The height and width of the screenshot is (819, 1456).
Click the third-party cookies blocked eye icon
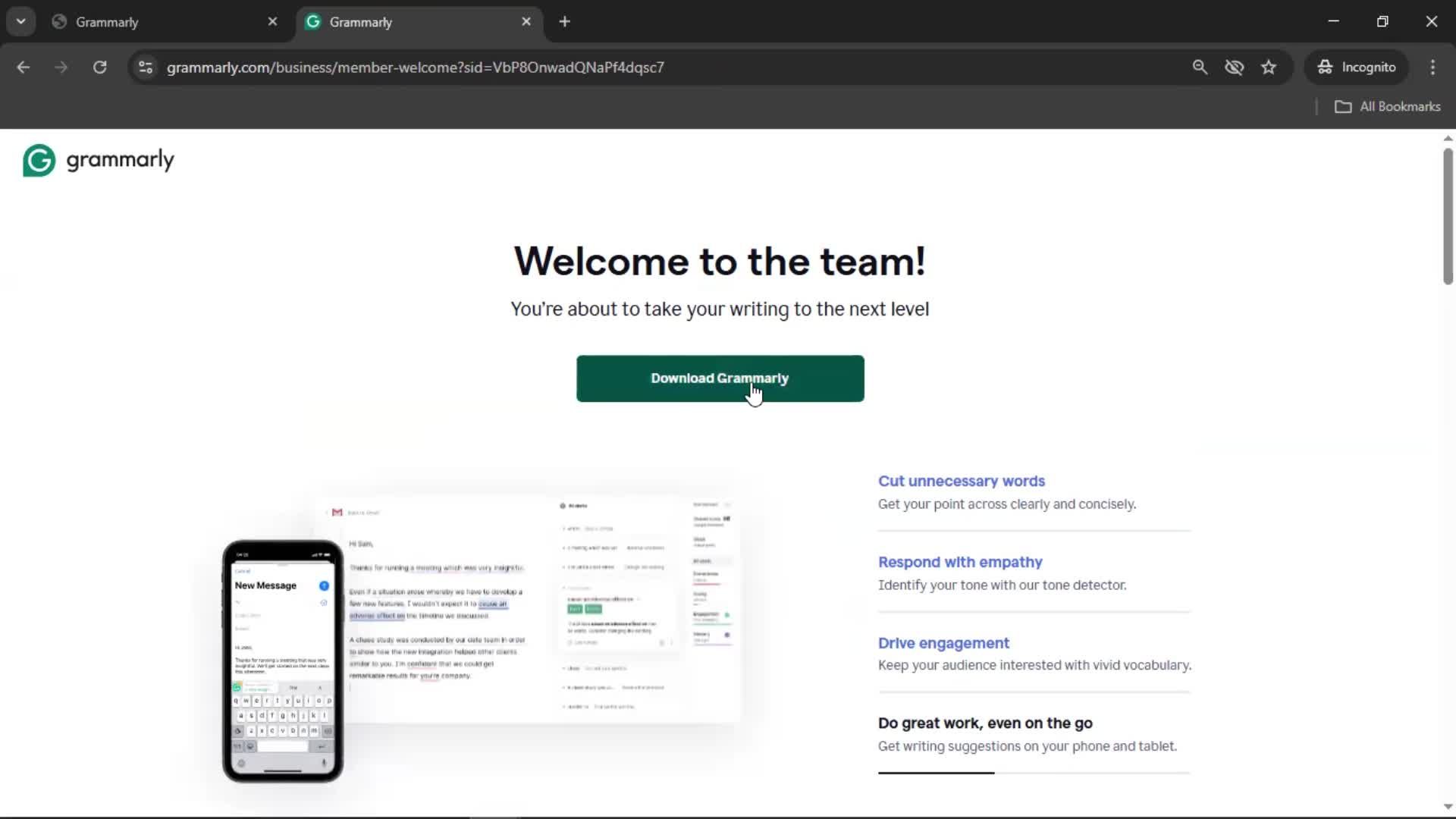coord(1234,67)
